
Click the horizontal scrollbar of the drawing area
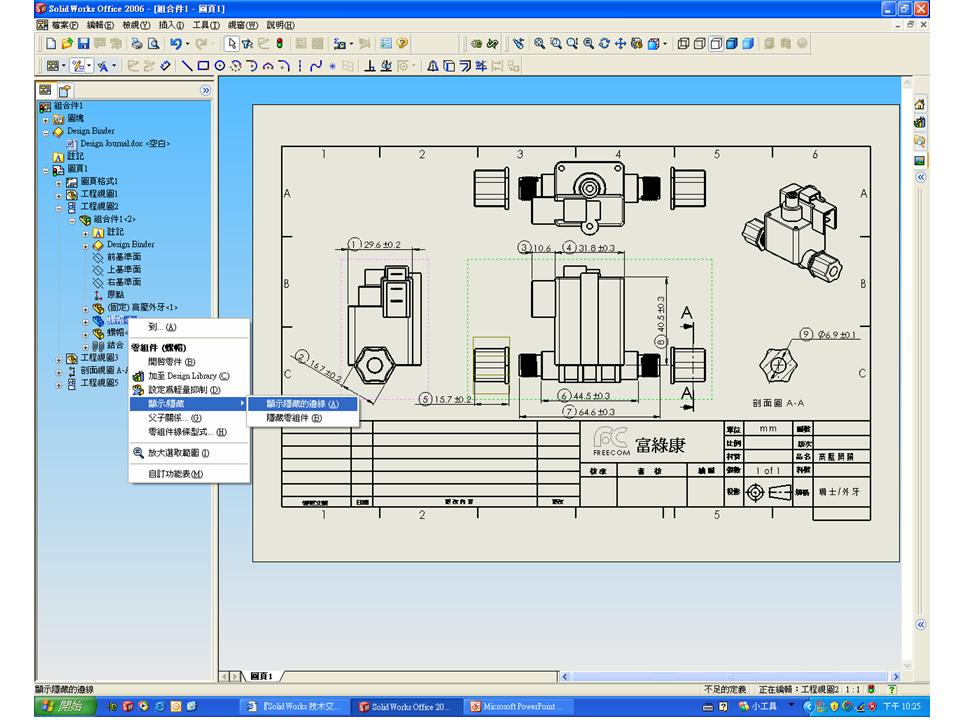point(729,677)
